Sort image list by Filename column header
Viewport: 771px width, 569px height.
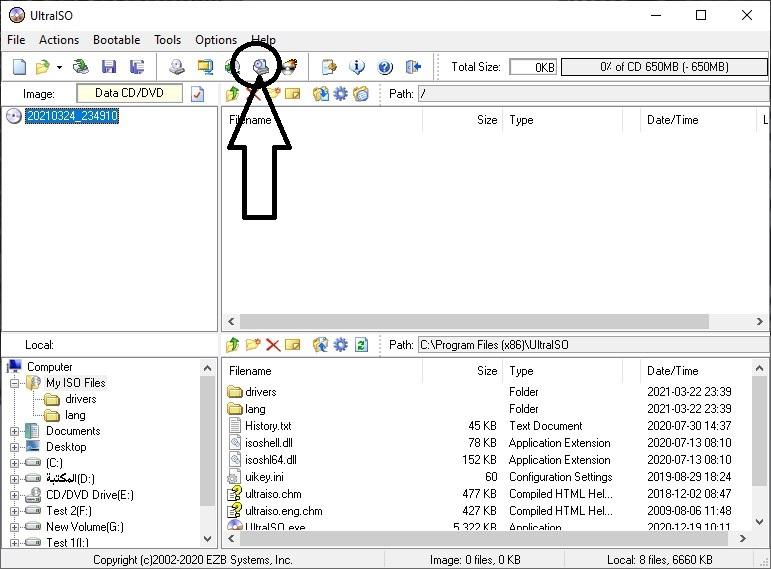tap(323, 120)
